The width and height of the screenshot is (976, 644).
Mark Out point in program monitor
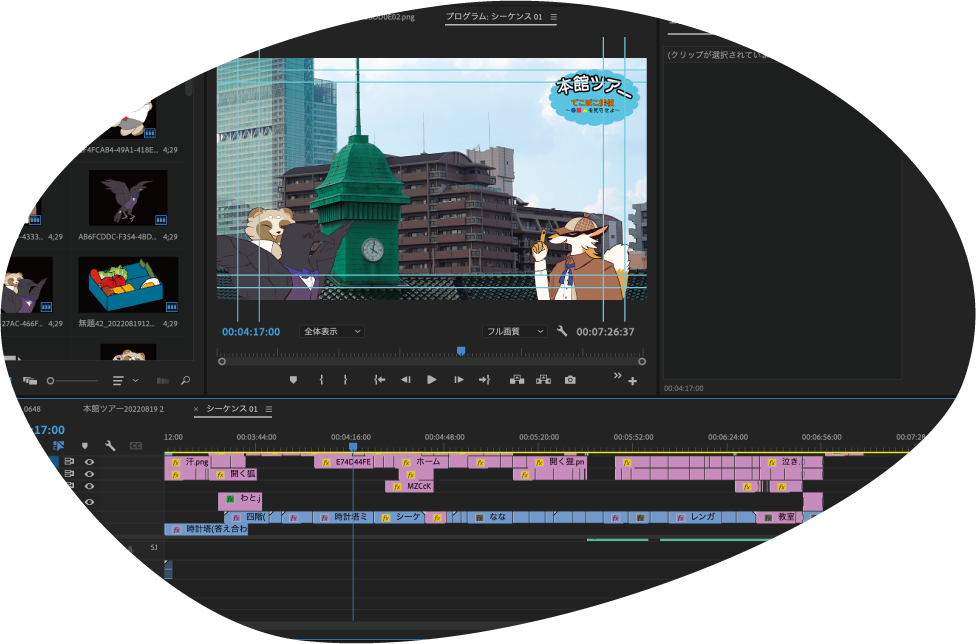(x=345, y=380)
